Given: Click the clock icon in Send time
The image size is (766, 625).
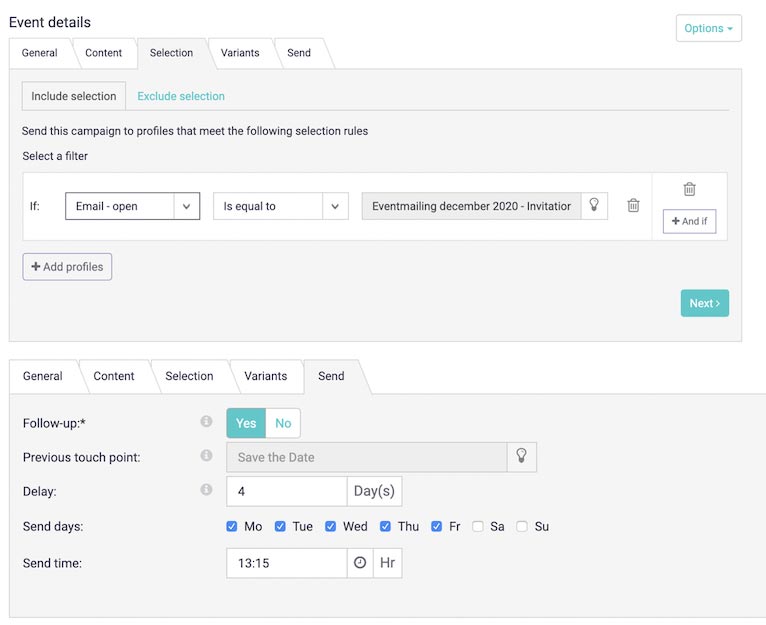Looking at the screenshot, I should [x=360, y=563].
